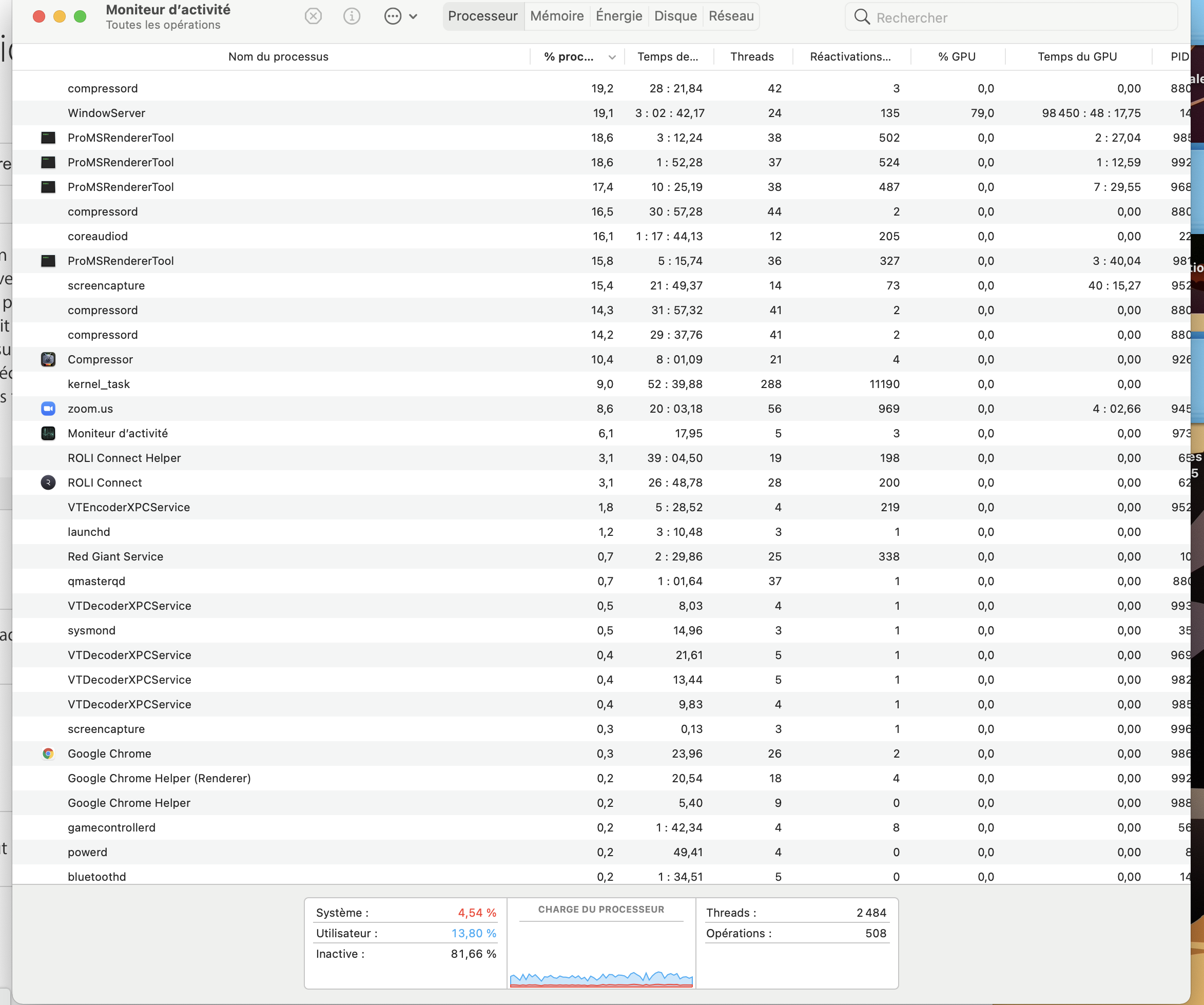Sort by the % GPU column header
Screen dimensions: 1204x1005
956,57
